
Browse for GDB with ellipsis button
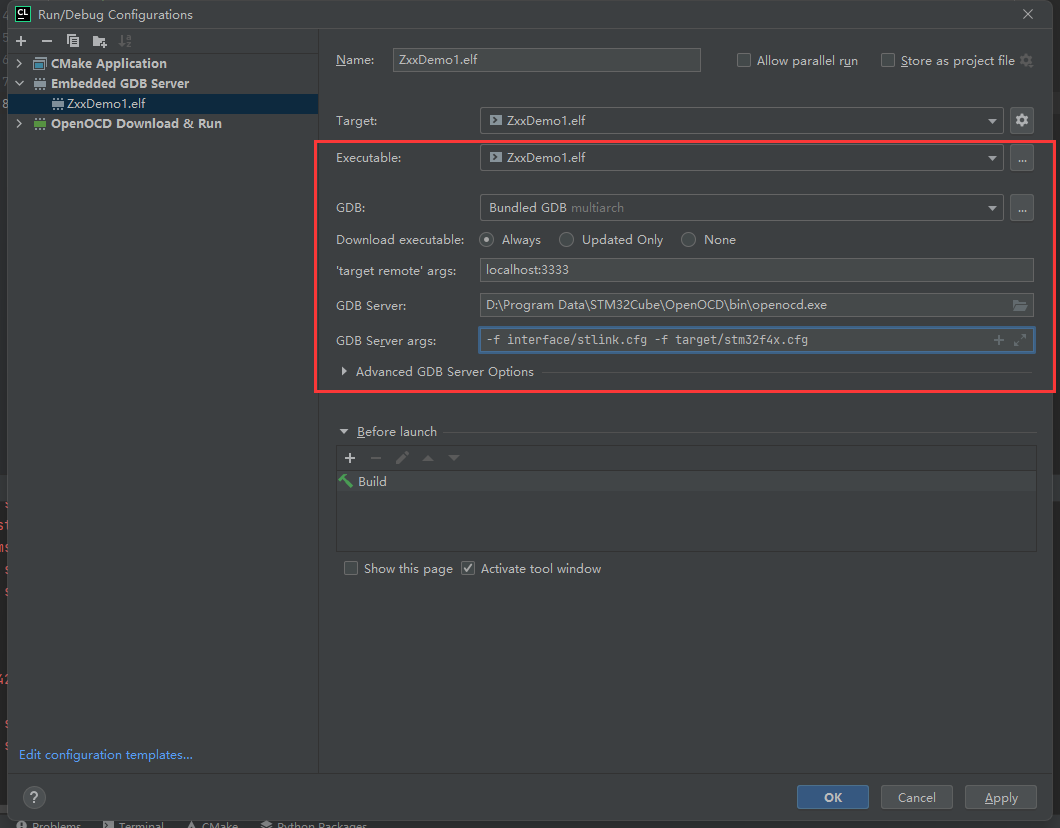tap(1021, 208)
